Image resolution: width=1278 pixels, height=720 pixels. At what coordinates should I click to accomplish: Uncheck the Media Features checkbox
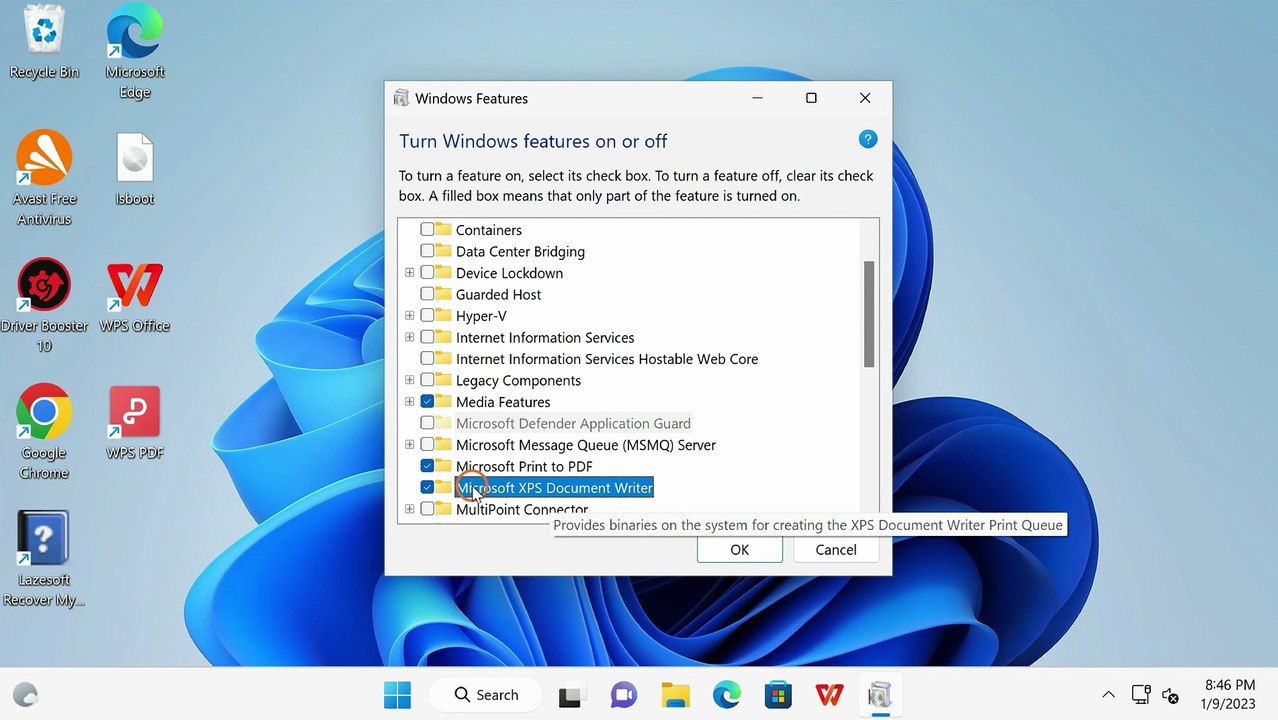[x=427, y=402]
